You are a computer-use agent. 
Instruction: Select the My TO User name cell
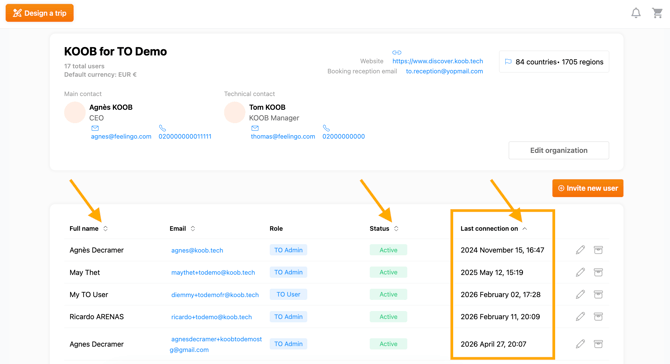coord(89,295)
